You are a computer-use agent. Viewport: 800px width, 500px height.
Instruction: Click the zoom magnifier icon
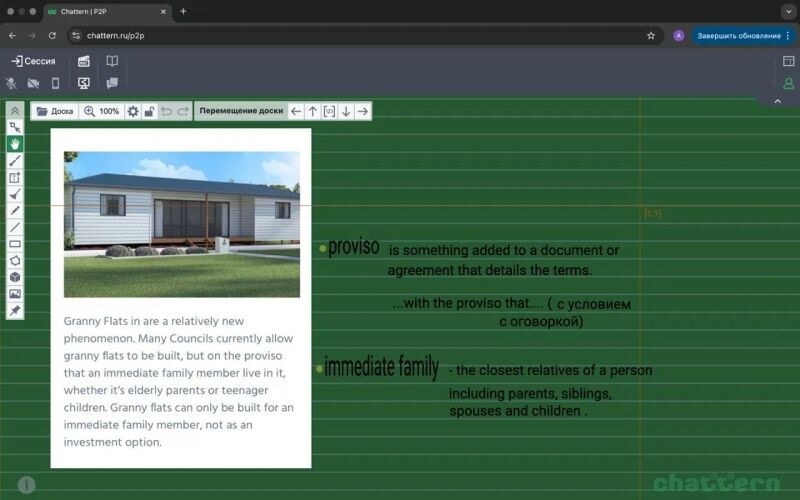point(89,111)
